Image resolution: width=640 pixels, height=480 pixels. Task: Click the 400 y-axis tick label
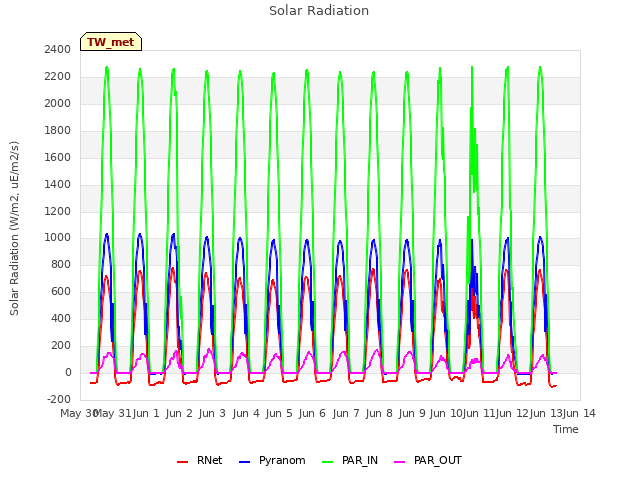pos(61,318)
